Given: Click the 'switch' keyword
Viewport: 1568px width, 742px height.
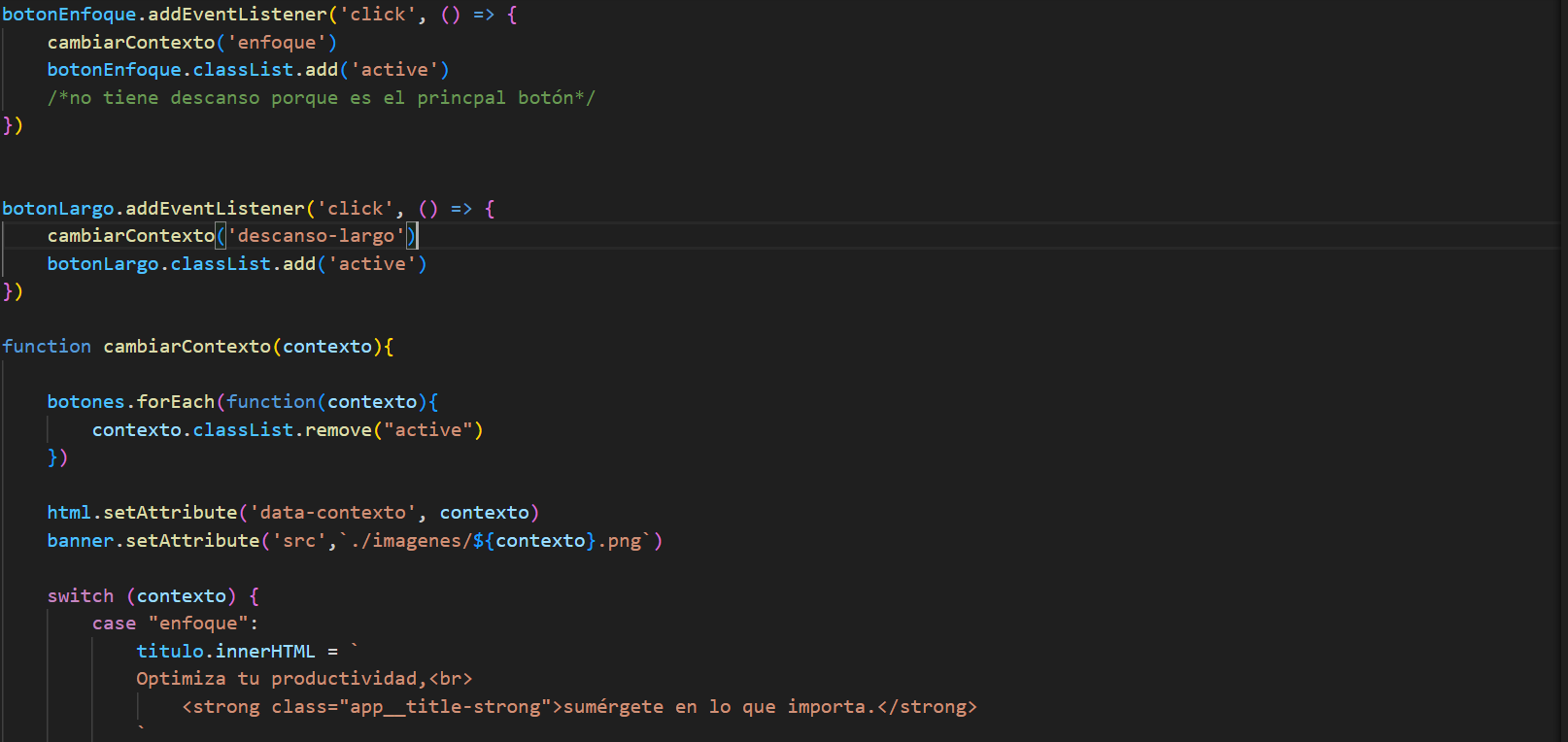Looking at the screenshot, I should click(81, 596).
